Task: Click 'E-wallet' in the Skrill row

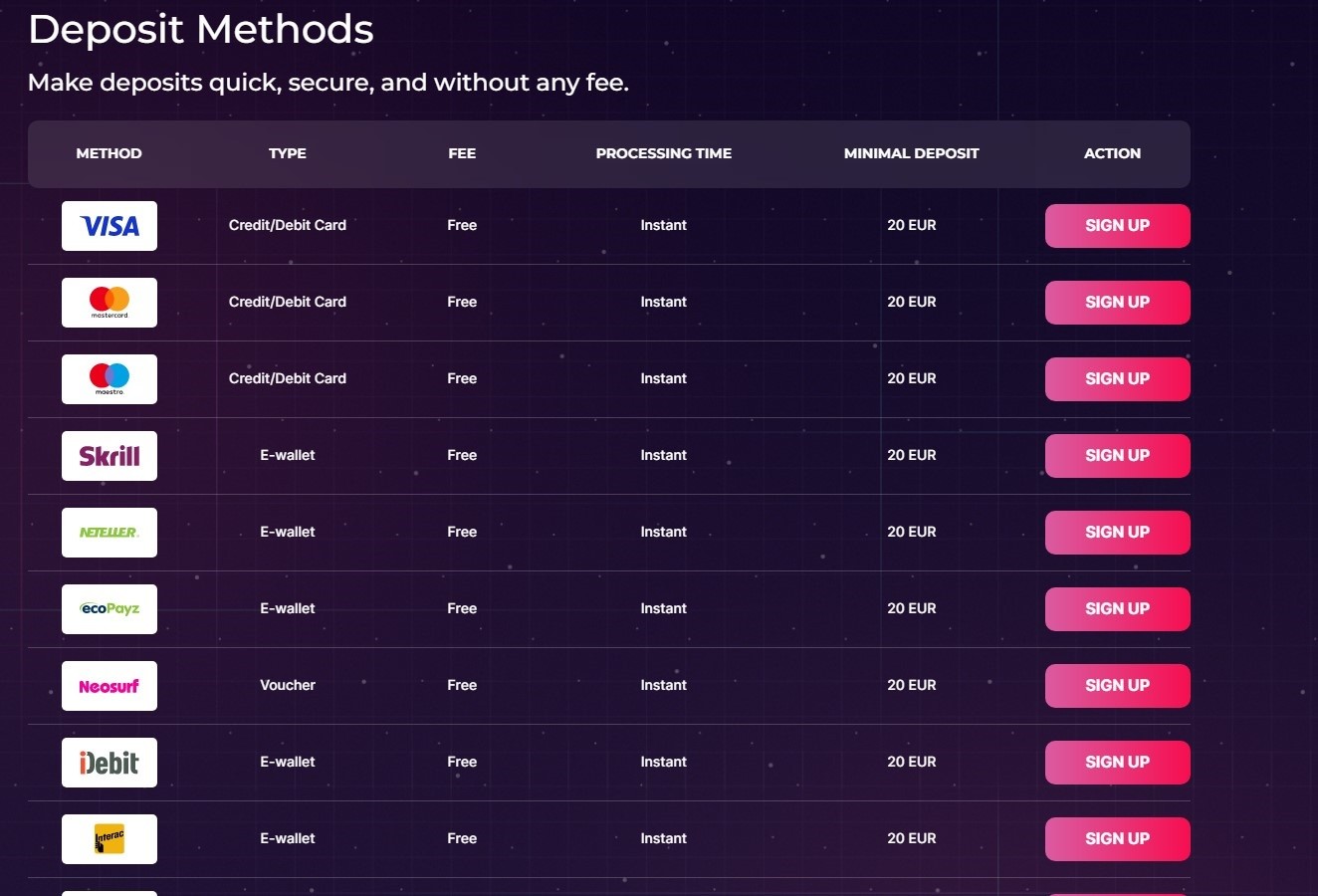Action: 288,455
